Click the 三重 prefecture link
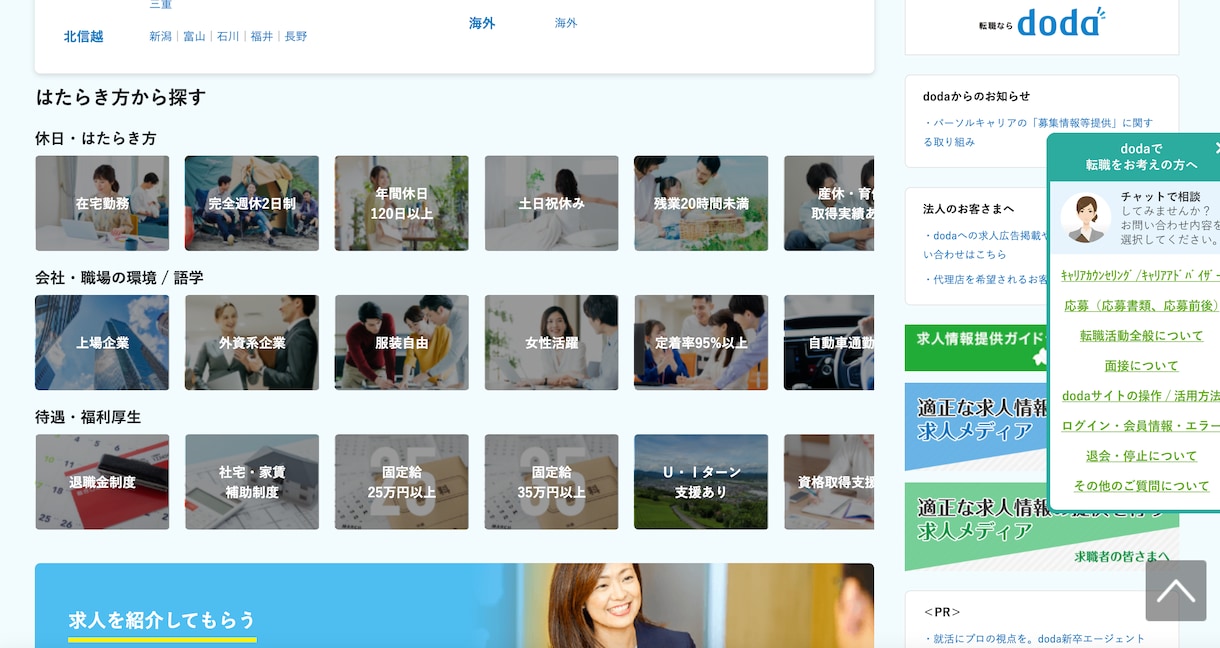The image size is (1220, 648). tap(160, 4)
